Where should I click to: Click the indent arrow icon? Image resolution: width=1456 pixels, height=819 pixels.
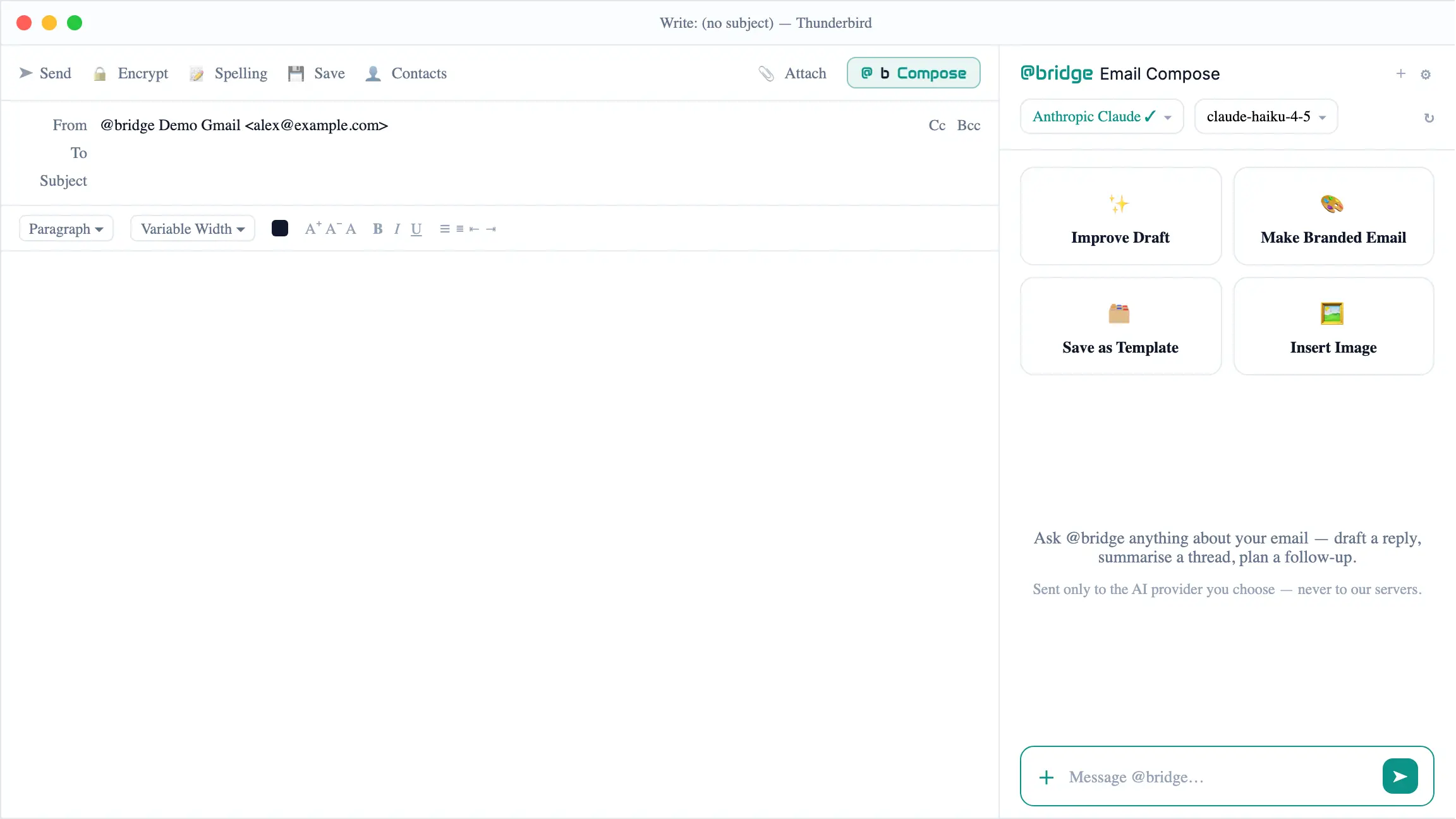[491, 229]
